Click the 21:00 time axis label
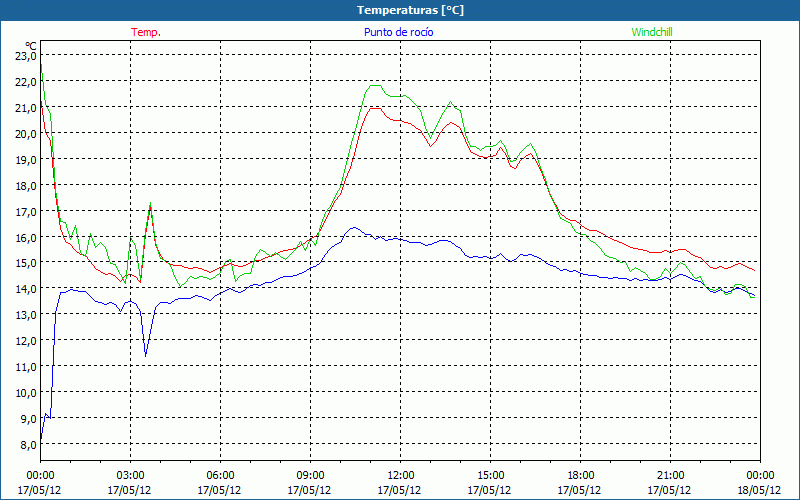This screenshot has height=500, width=800. tap(670, 476)
